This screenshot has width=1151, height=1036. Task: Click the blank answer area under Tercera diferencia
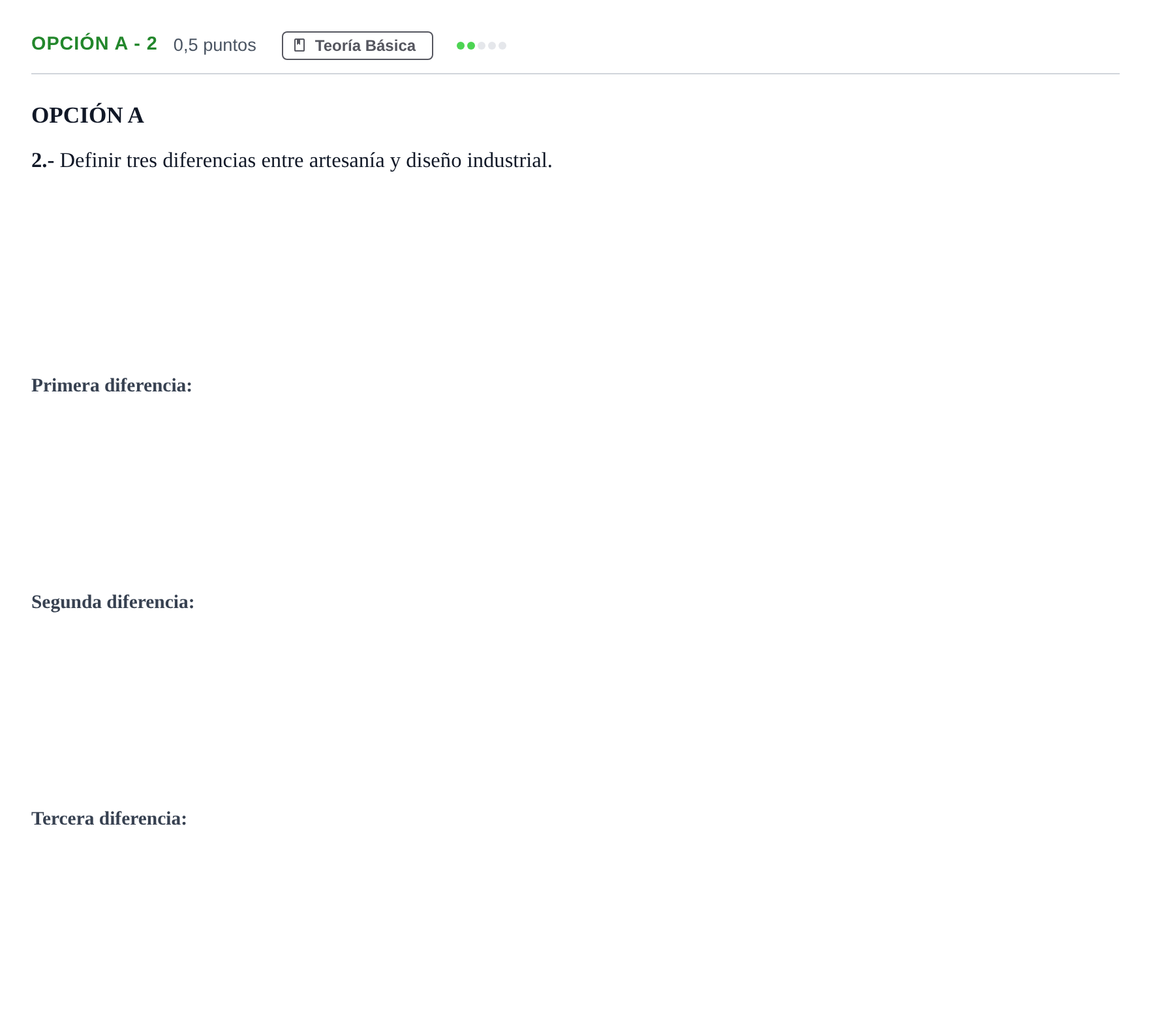click(575, 926)
